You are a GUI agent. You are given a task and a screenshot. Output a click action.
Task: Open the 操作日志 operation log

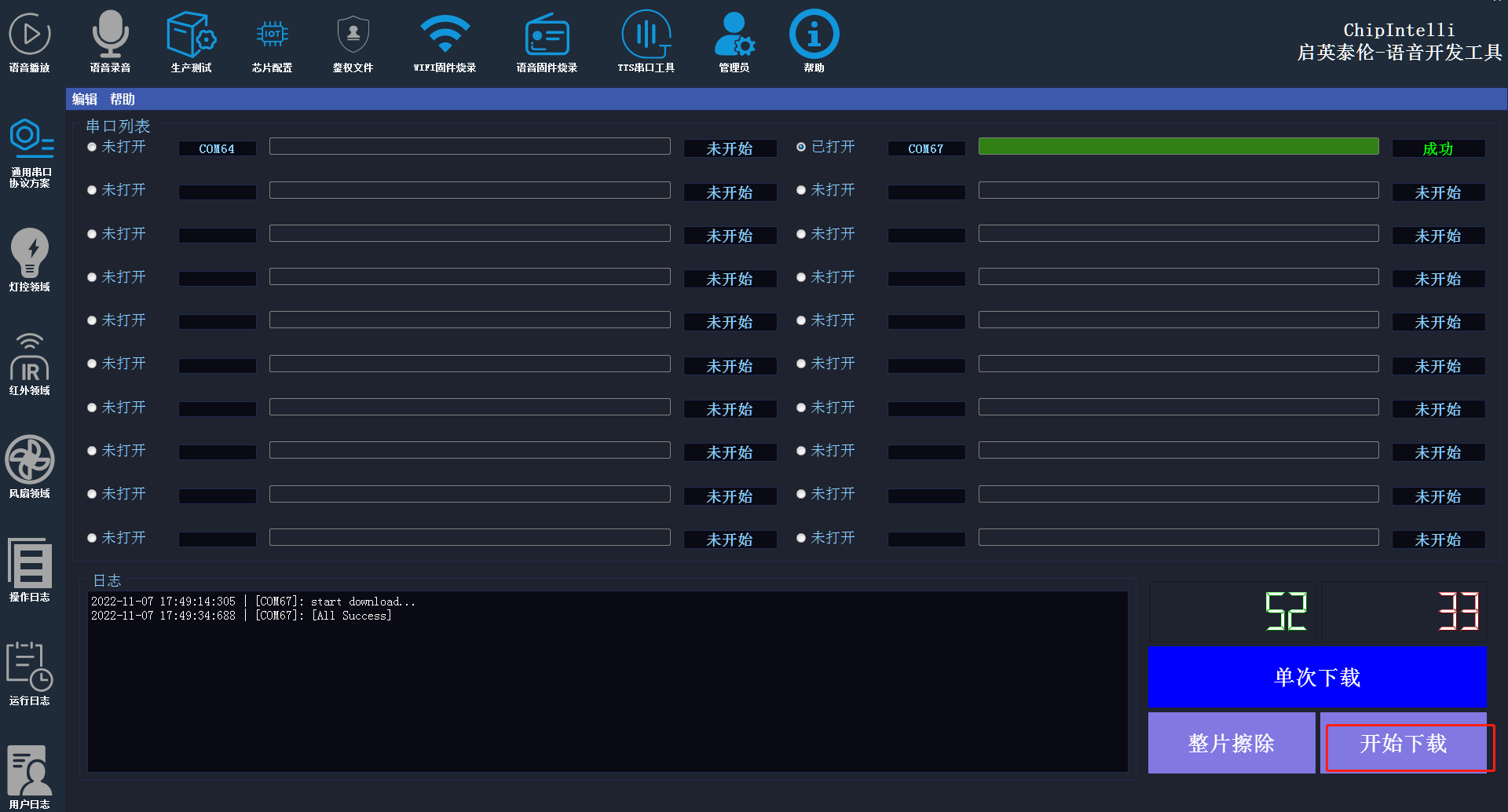tap(30, 570)
